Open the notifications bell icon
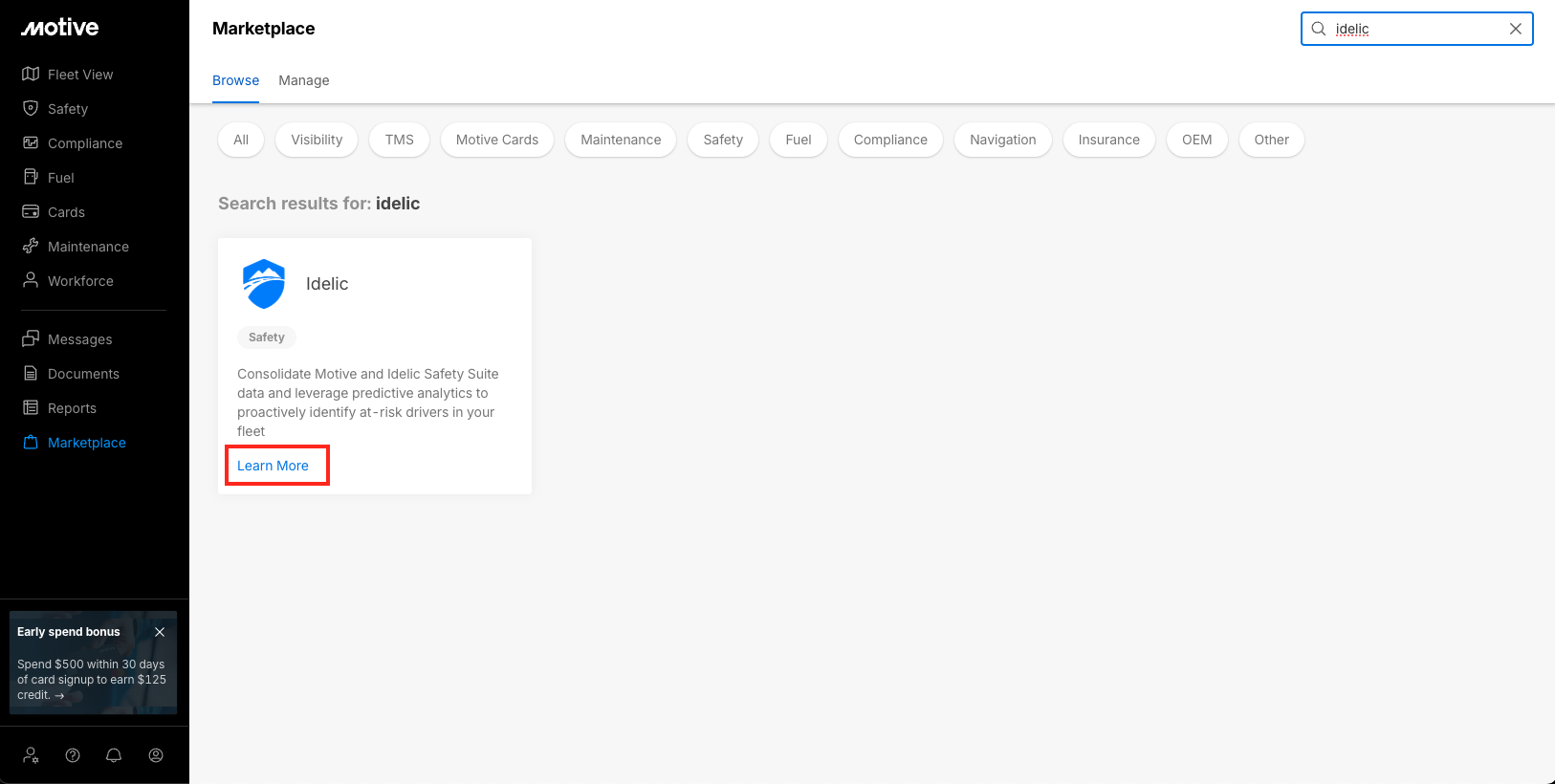This screenshot has width=1555, height=784. tap(114, 755)
